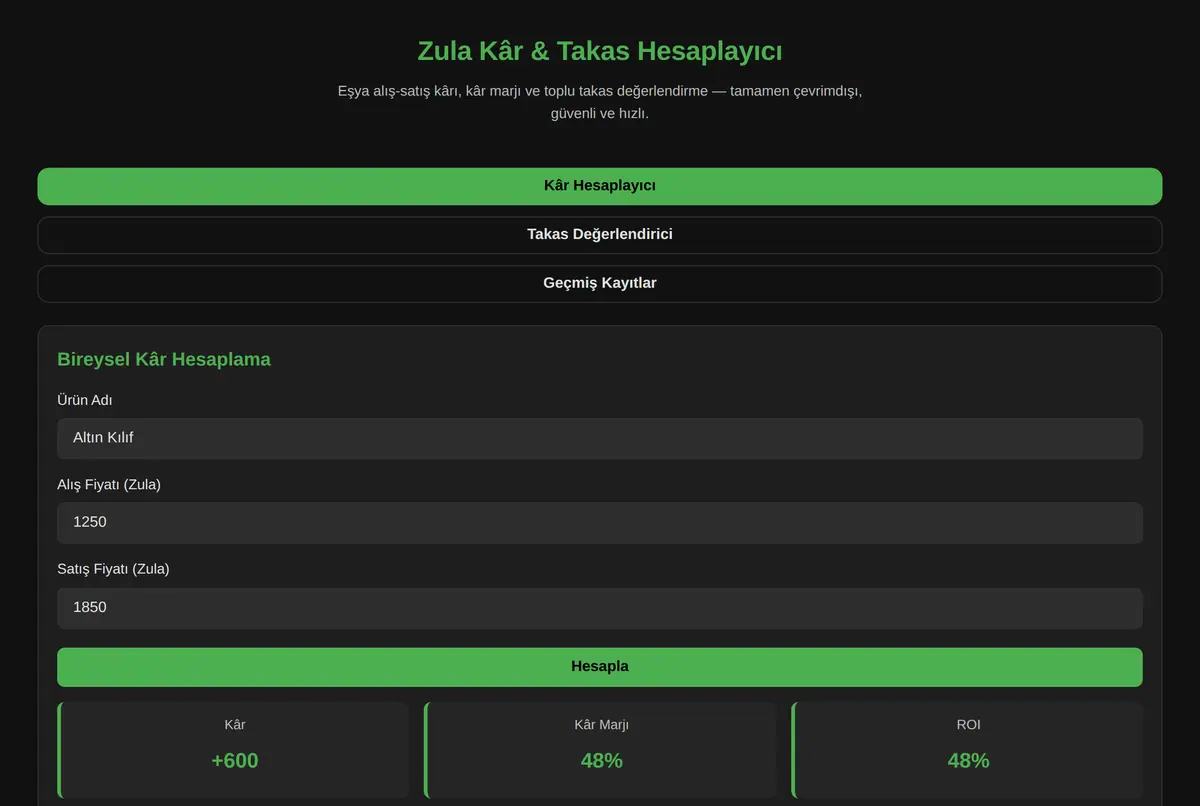Click the ROI label text
Screen dimensions: 1200x806
click(968, 725)
